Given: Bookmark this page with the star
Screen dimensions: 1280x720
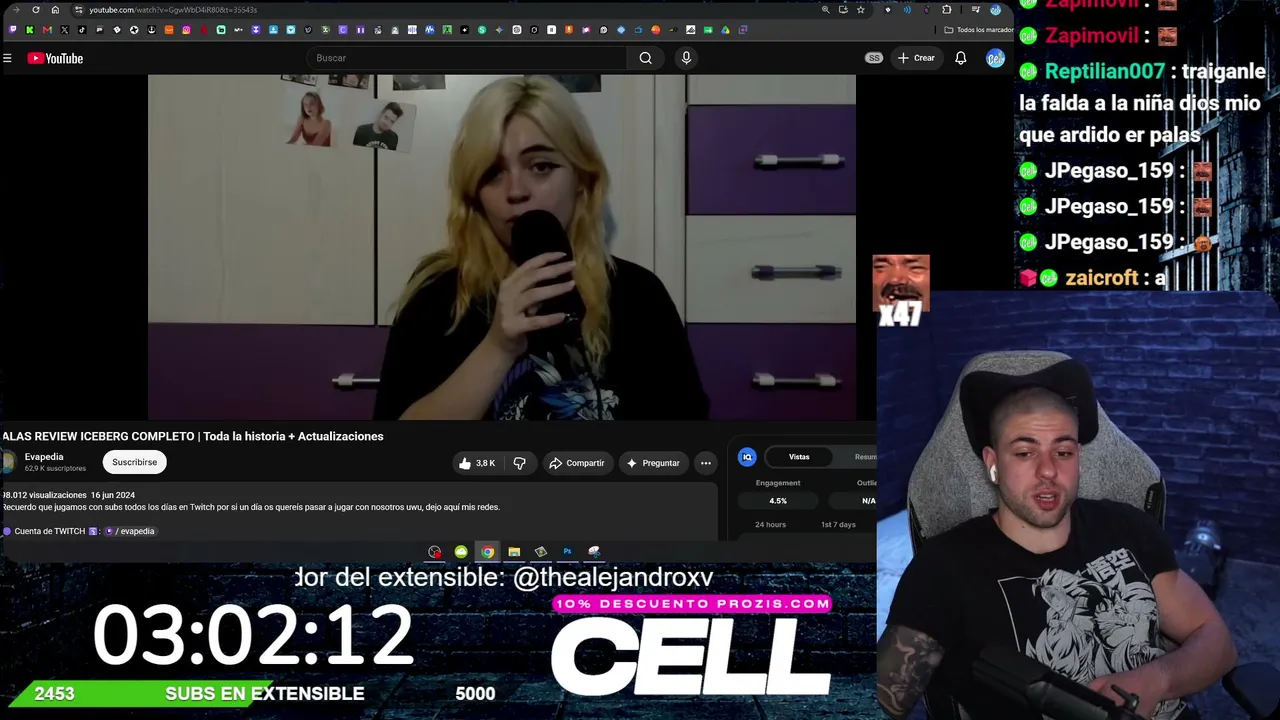Looking at the screenshot, I should (x=861, y=10).
